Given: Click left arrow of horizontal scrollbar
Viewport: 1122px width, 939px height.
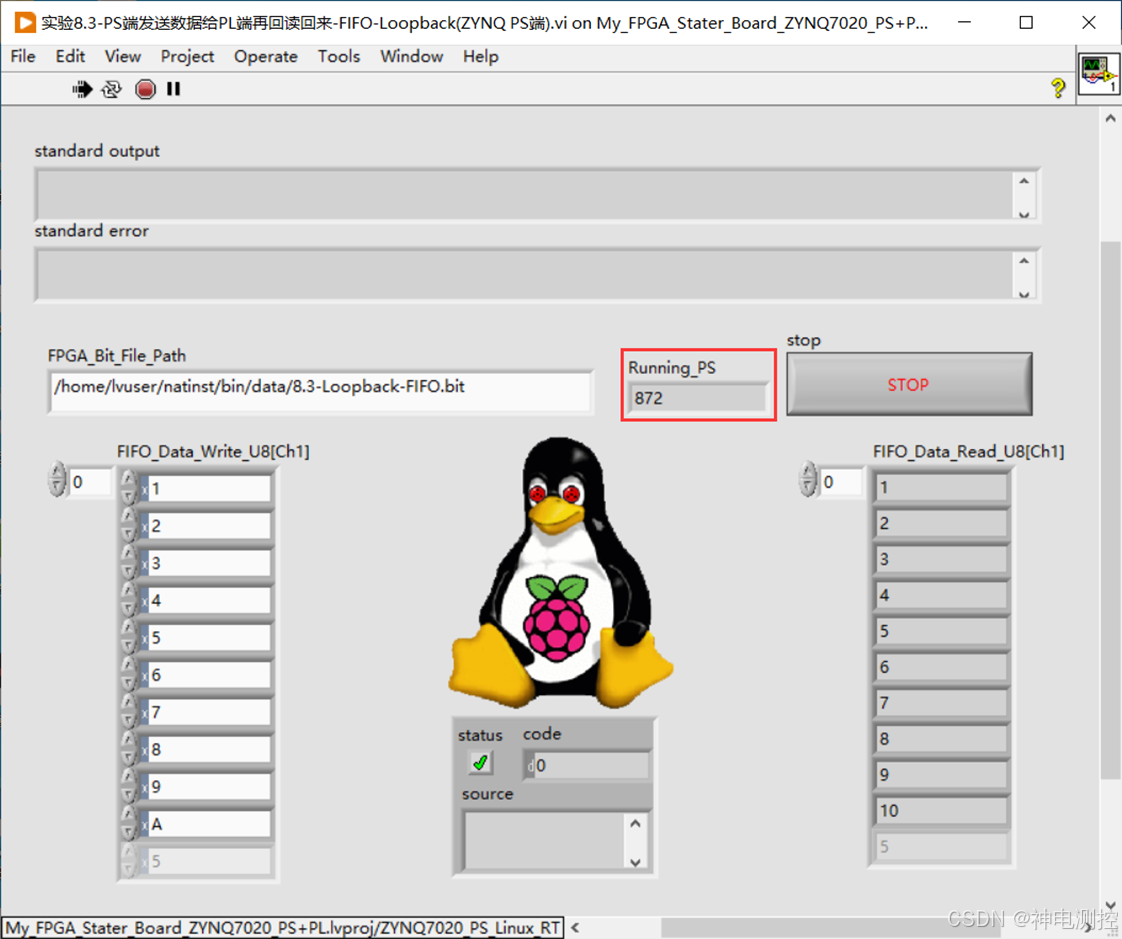Looking at the screenshot, I should click(x=575, y=928).
